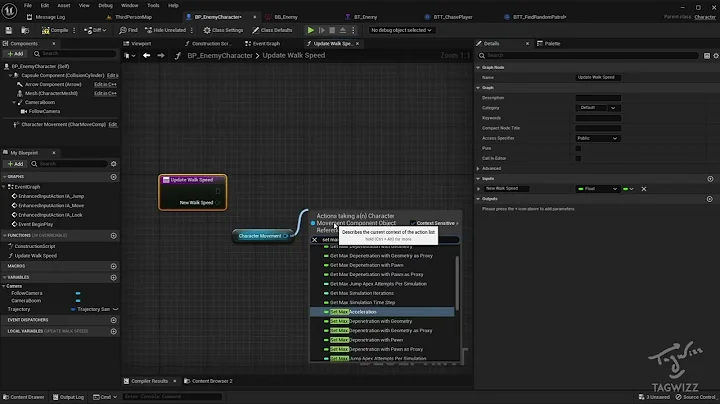This screenshot has height=404, width=720.
Task: Close the Update Walk Speed graph tab
Action: pyautogui.click(x=357, y=44)
